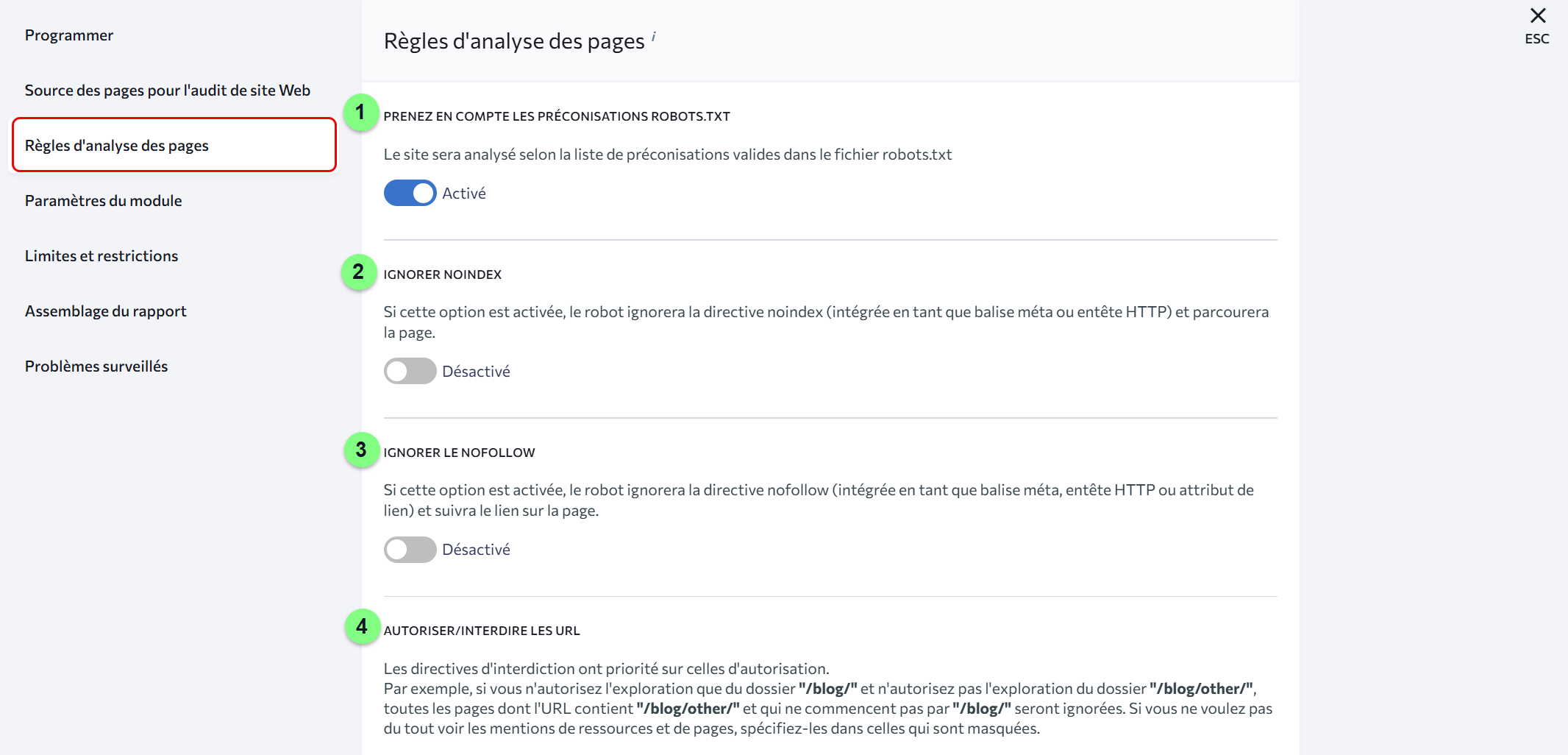This screenshot has width=1568, height=755.
Task: Click the Règles d'analyse des pages title
Action: (514, 41)
